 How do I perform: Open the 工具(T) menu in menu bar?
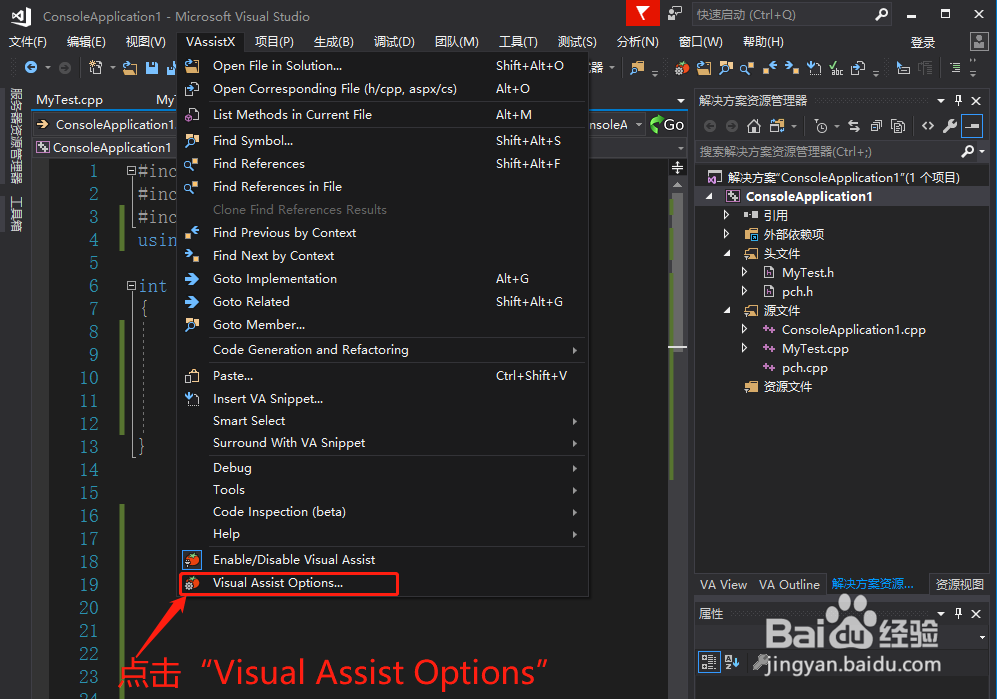(518, 42)
